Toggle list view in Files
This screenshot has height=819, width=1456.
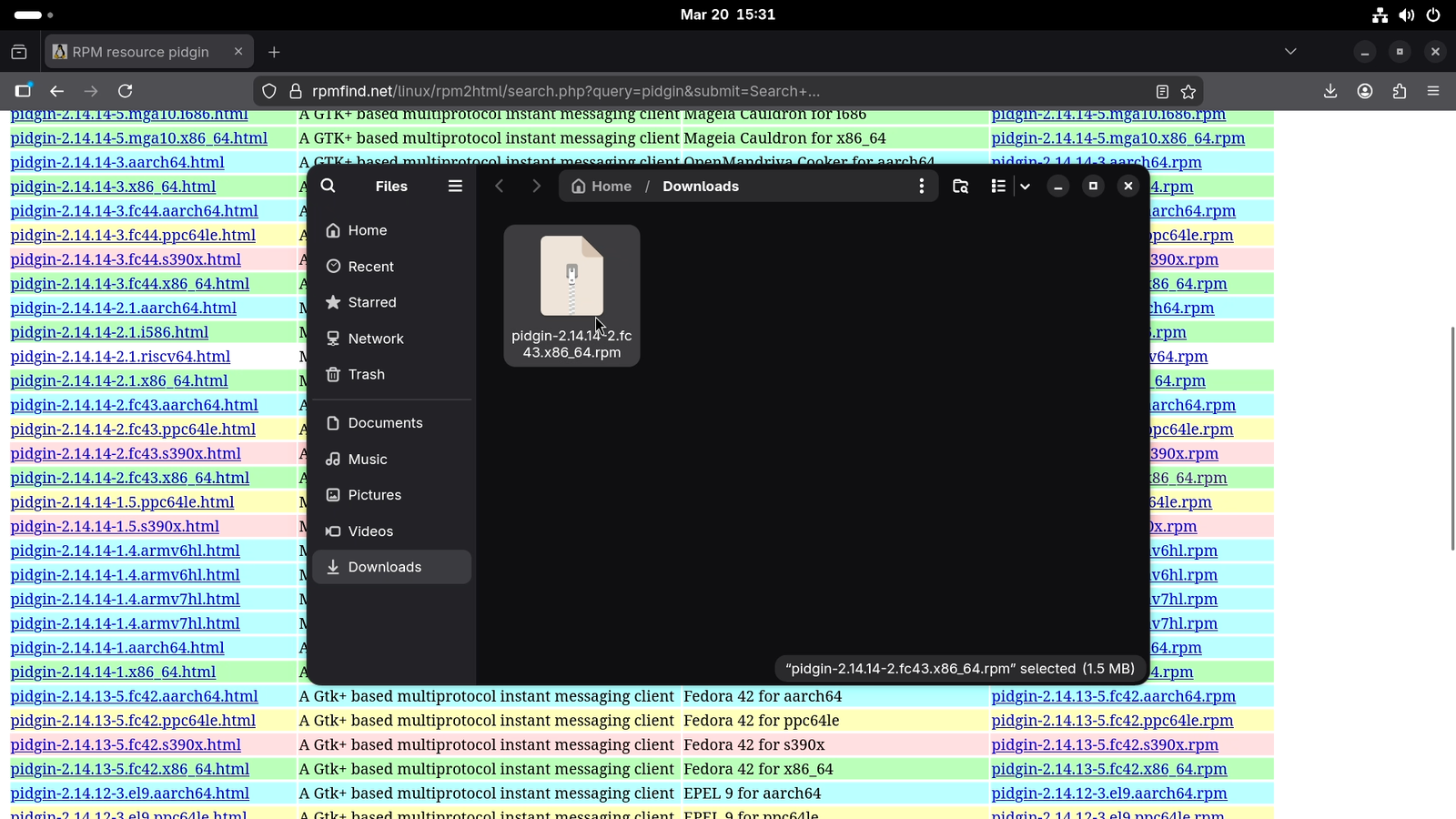(x=998, y=186)
